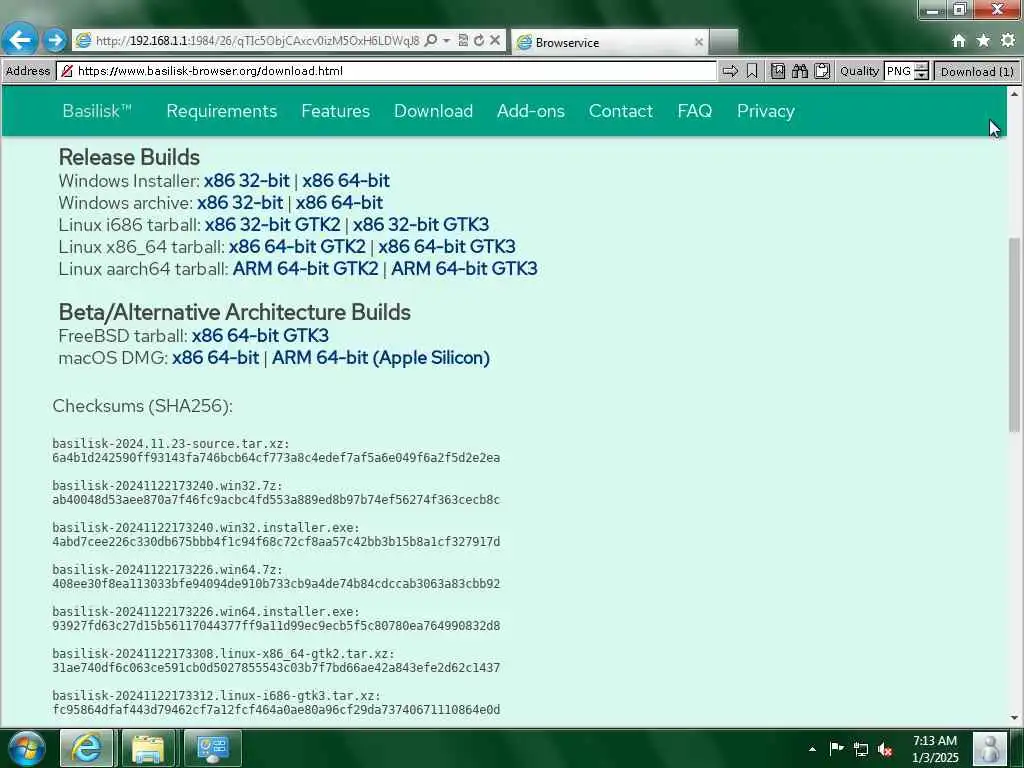The image size is (1024, 768).
Task: Go back with the IE back arrow
Action: [x=20, y=40]
